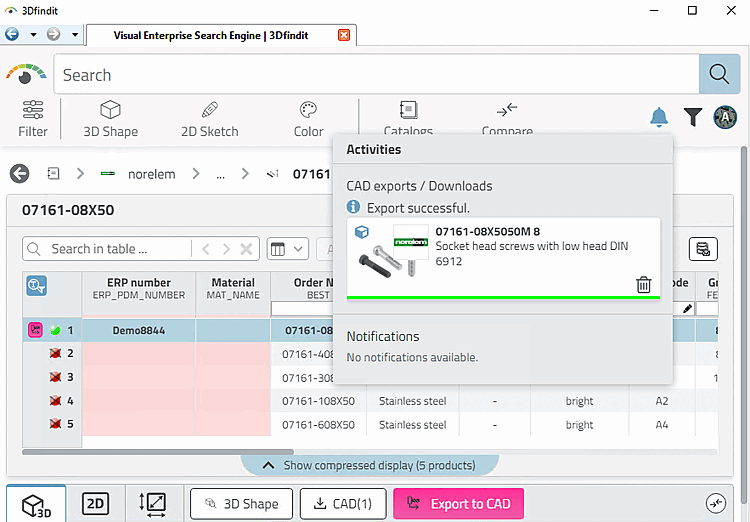Click the Search input field
This screenshot has width=750, height=522.
pyautogui.click(x=376, y=75)
